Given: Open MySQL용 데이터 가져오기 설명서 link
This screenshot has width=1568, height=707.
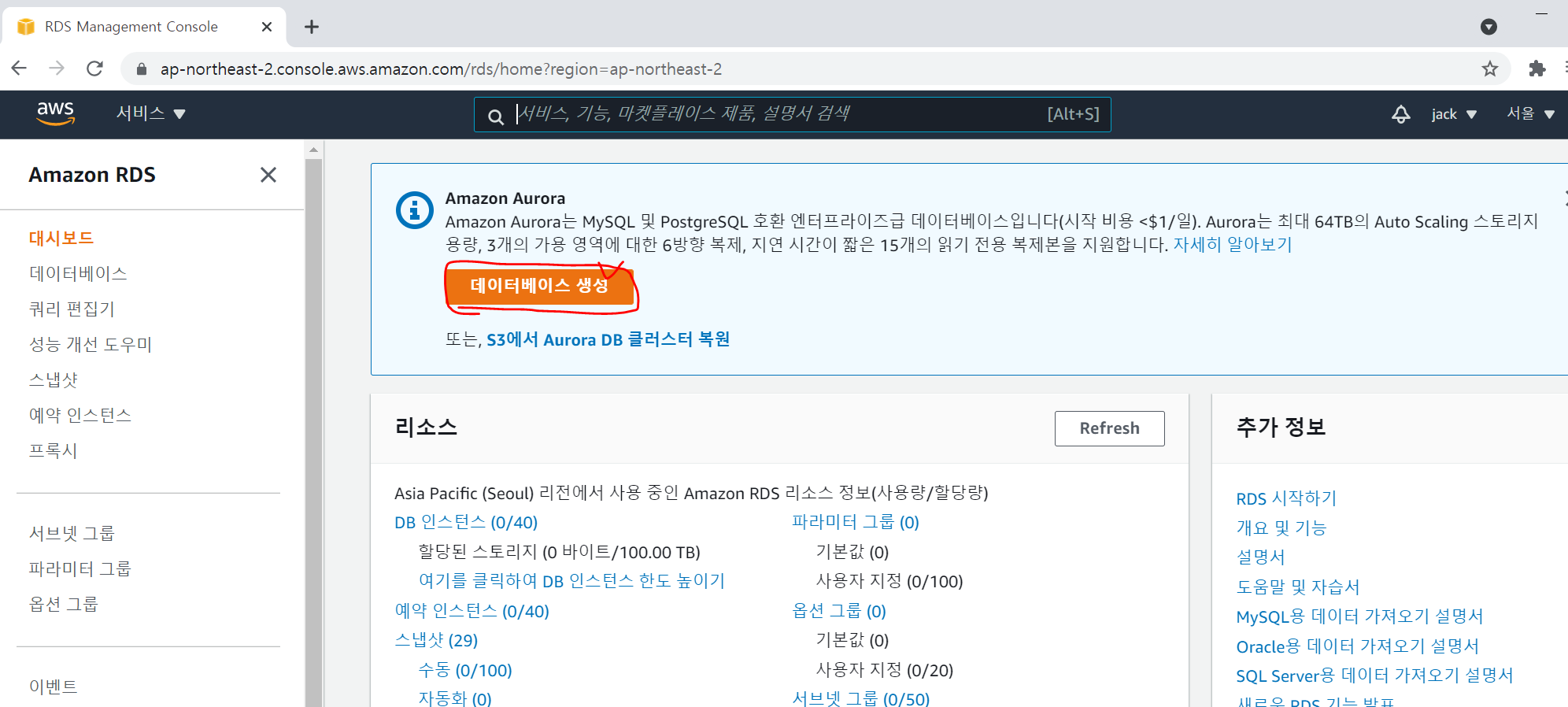Looking at the screenshot, I should (x=1359, y=616).
